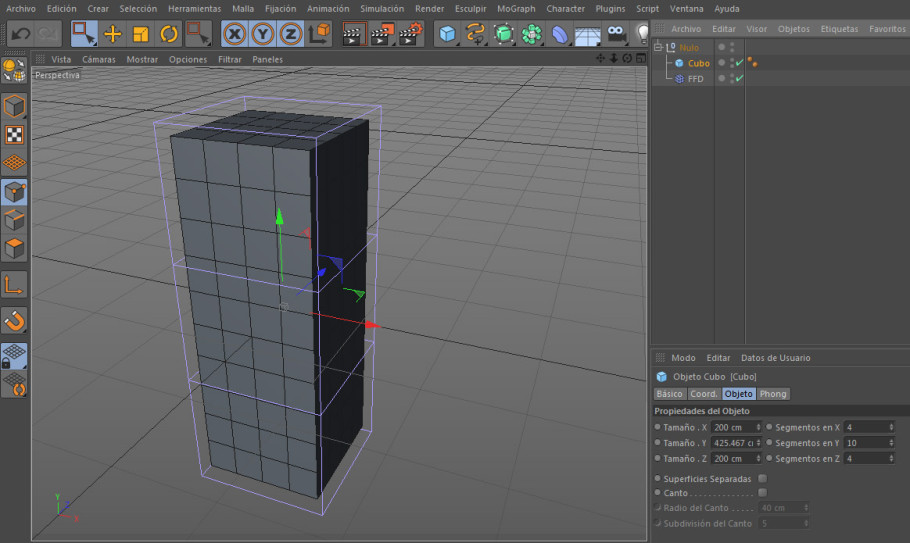Select the Live Selection tool
The image size is (910, 543).
[84, 34]
